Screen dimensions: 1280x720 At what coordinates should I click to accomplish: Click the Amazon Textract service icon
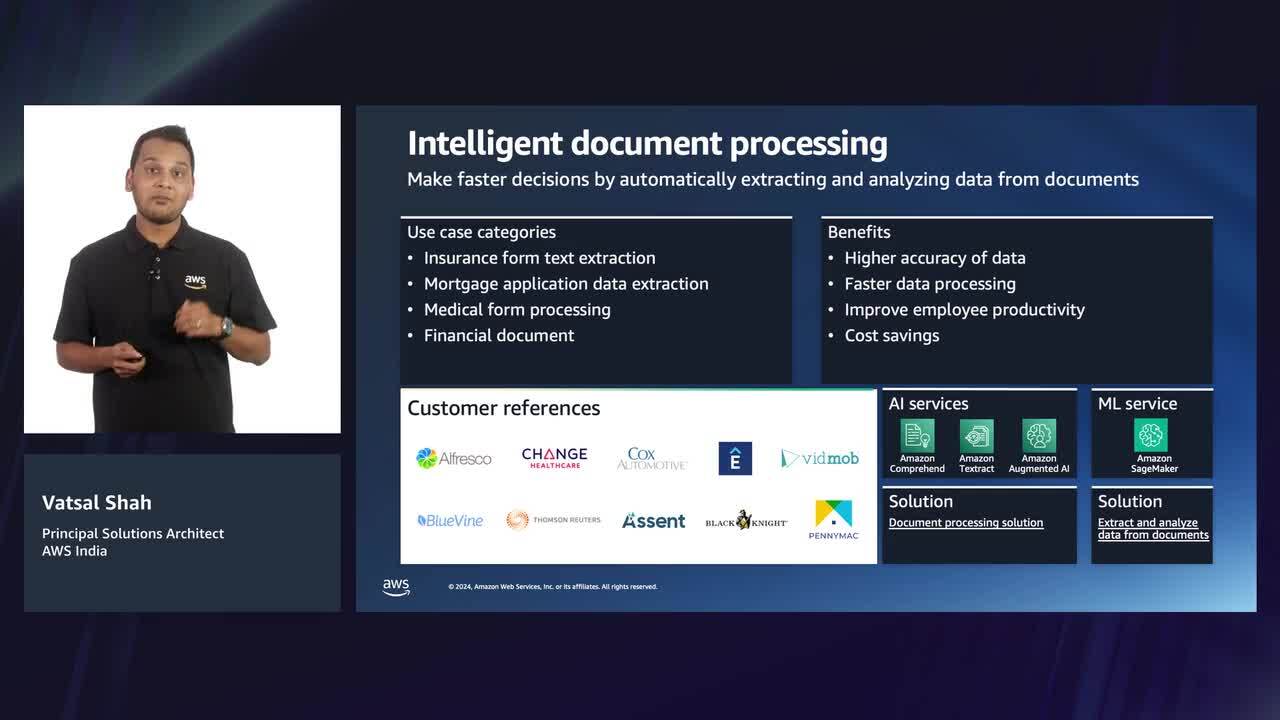coord(976,435)
